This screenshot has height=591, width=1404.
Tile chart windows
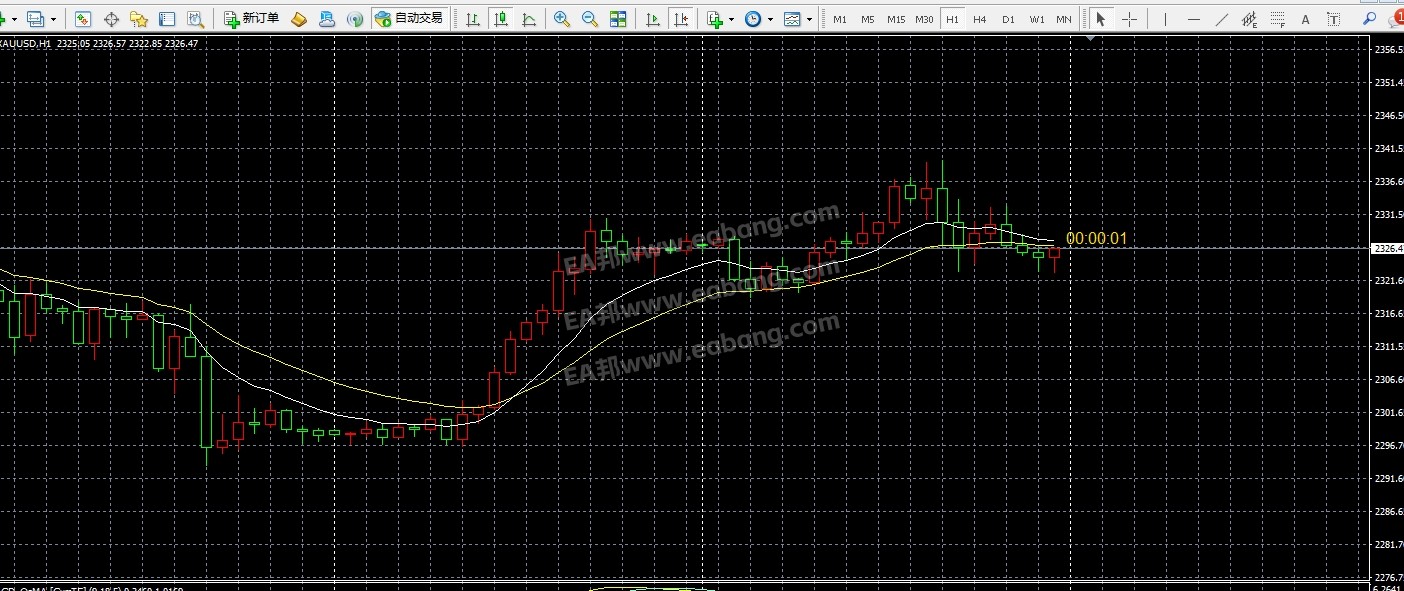pos(618,19)
